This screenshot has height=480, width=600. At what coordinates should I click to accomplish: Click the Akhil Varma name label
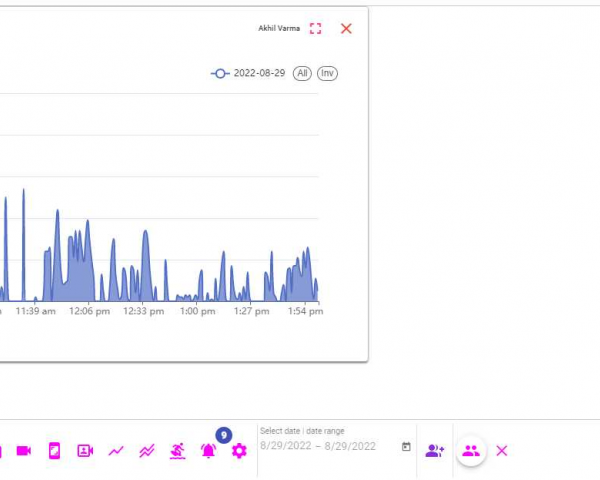pos(279,29)
